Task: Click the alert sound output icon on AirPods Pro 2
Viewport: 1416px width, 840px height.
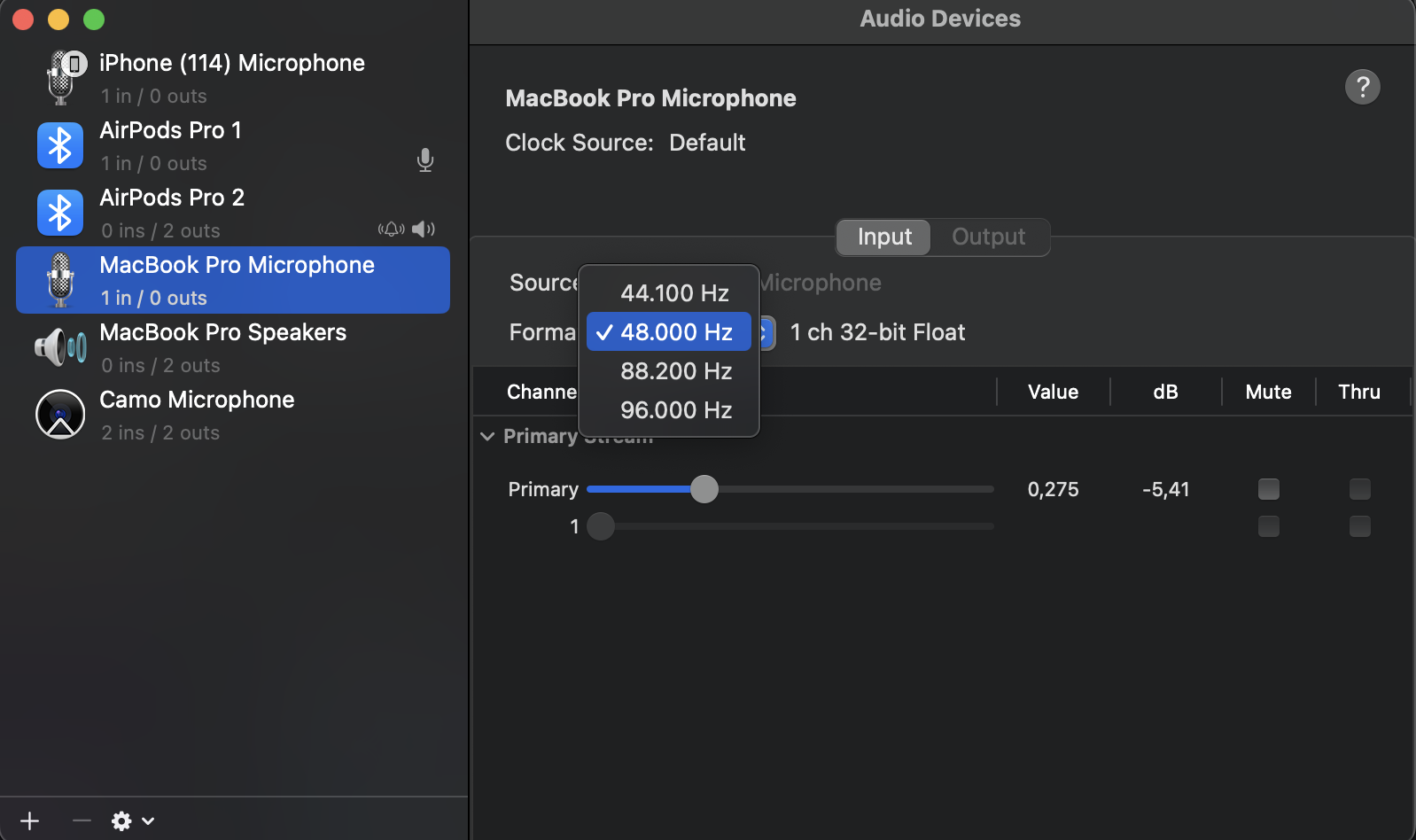Action: 392,229
